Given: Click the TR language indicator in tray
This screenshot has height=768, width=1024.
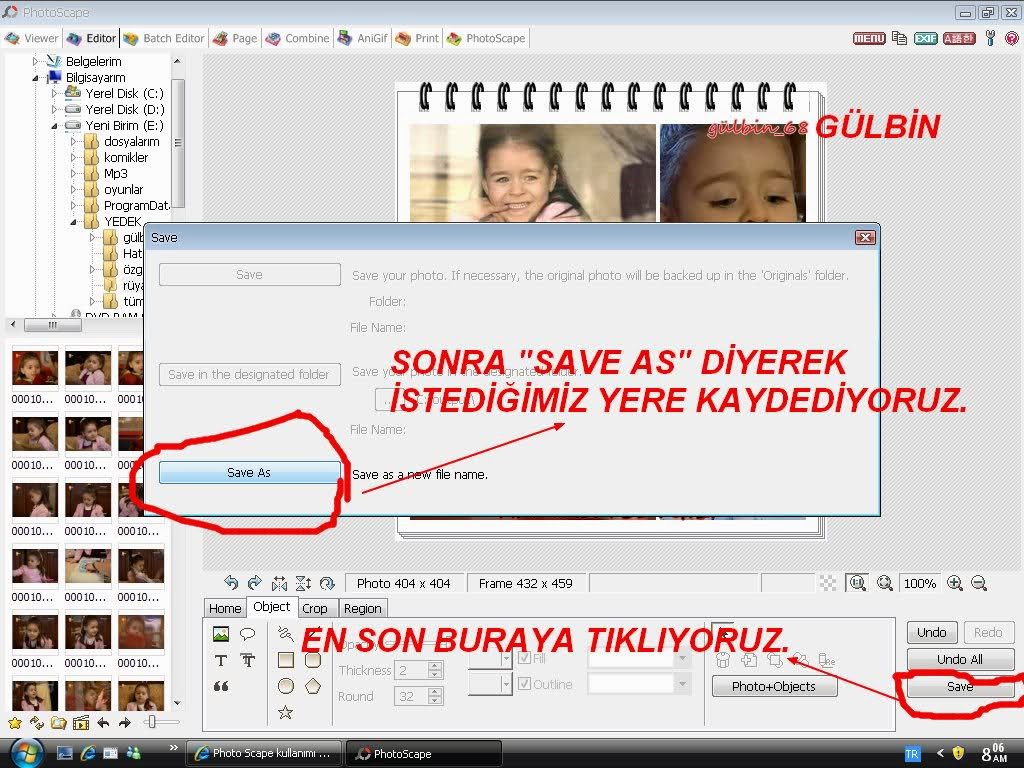Looking at the screenshot, I should (x=912, y=754).
